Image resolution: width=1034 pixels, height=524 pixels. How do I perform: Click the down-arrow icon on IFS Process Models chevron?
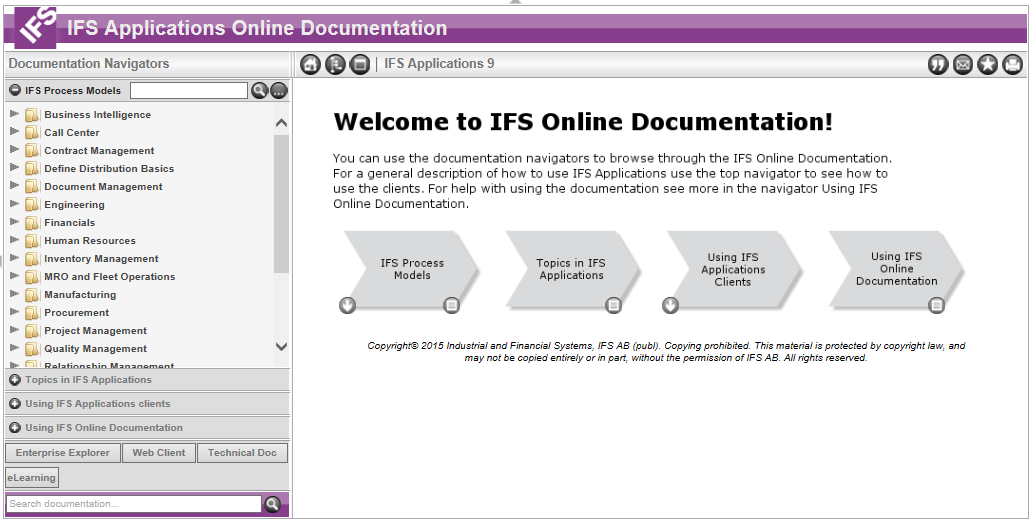[347, 305]
